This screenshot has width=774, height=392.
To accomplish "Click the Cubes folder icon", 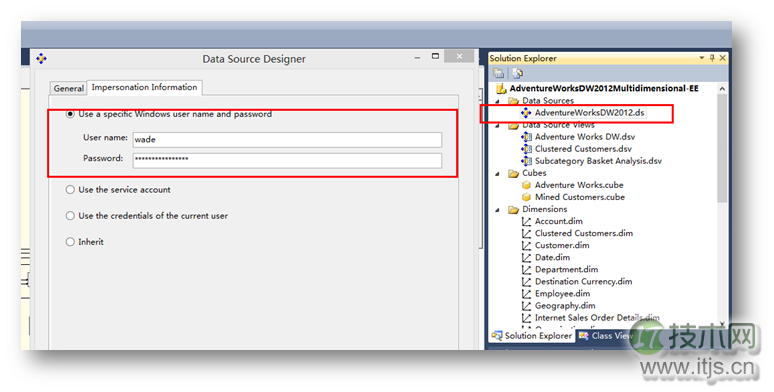I will [513, 173].
